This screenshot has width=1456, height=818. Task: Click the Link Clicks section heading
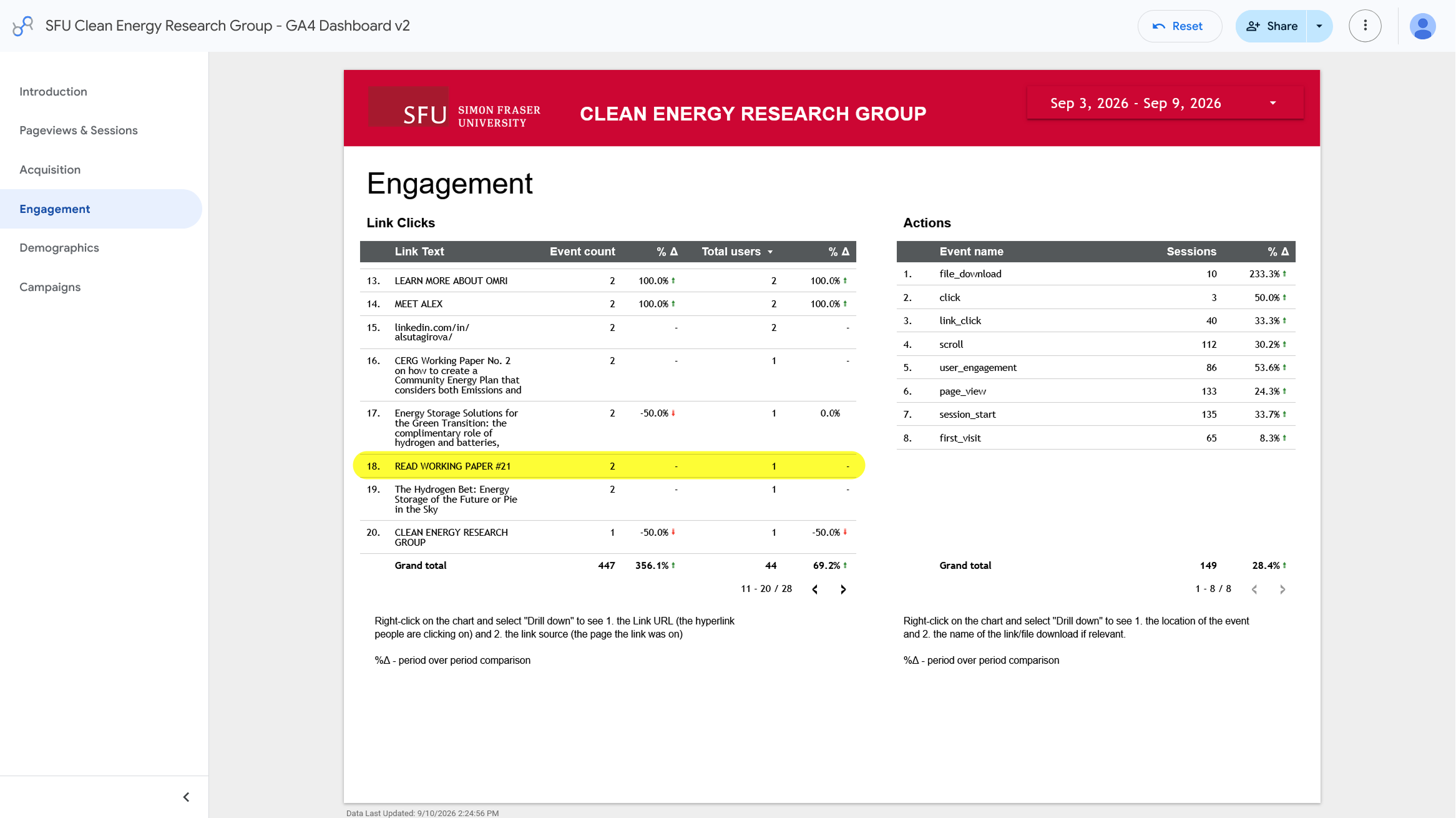pyautogui.click(x=401, y=223)
